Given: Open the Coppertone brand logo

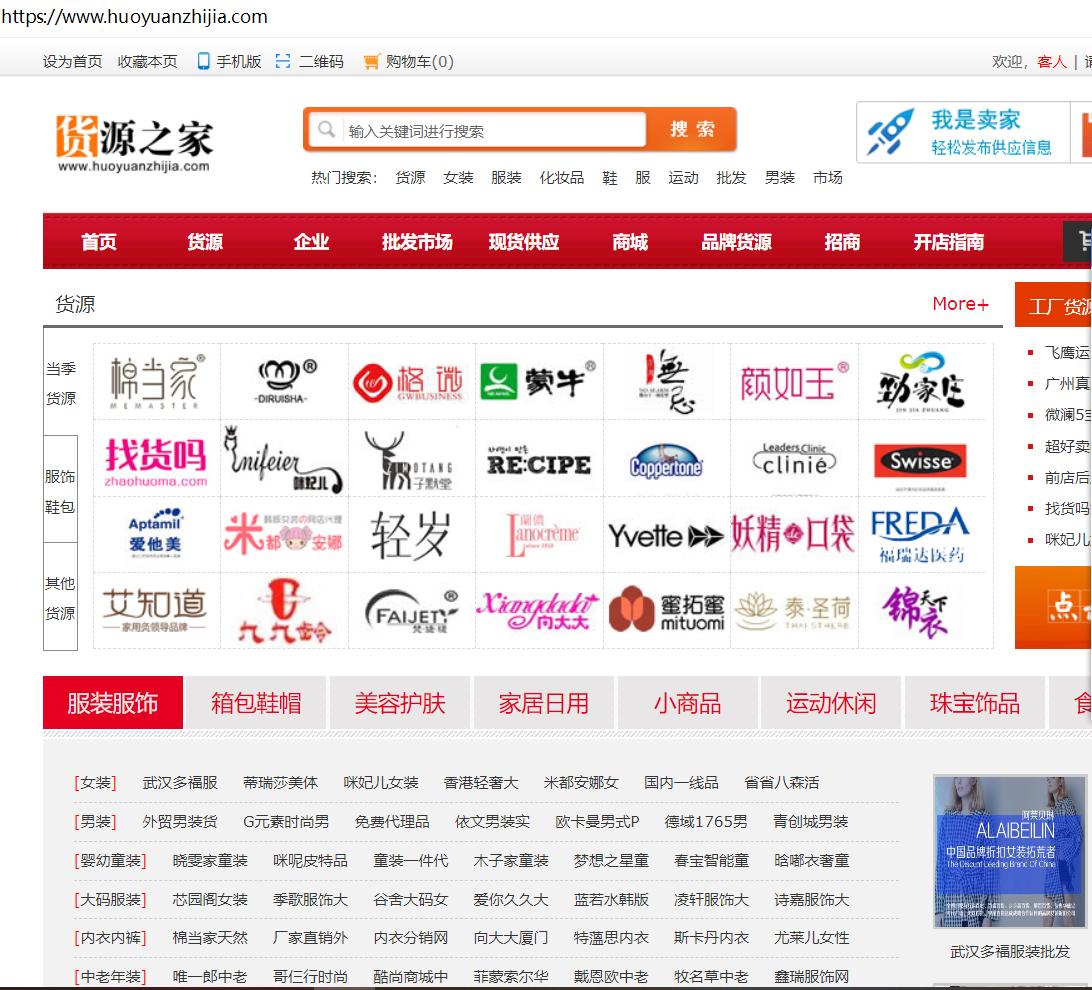Looking at the screenshot, I should tap(666, 462).
